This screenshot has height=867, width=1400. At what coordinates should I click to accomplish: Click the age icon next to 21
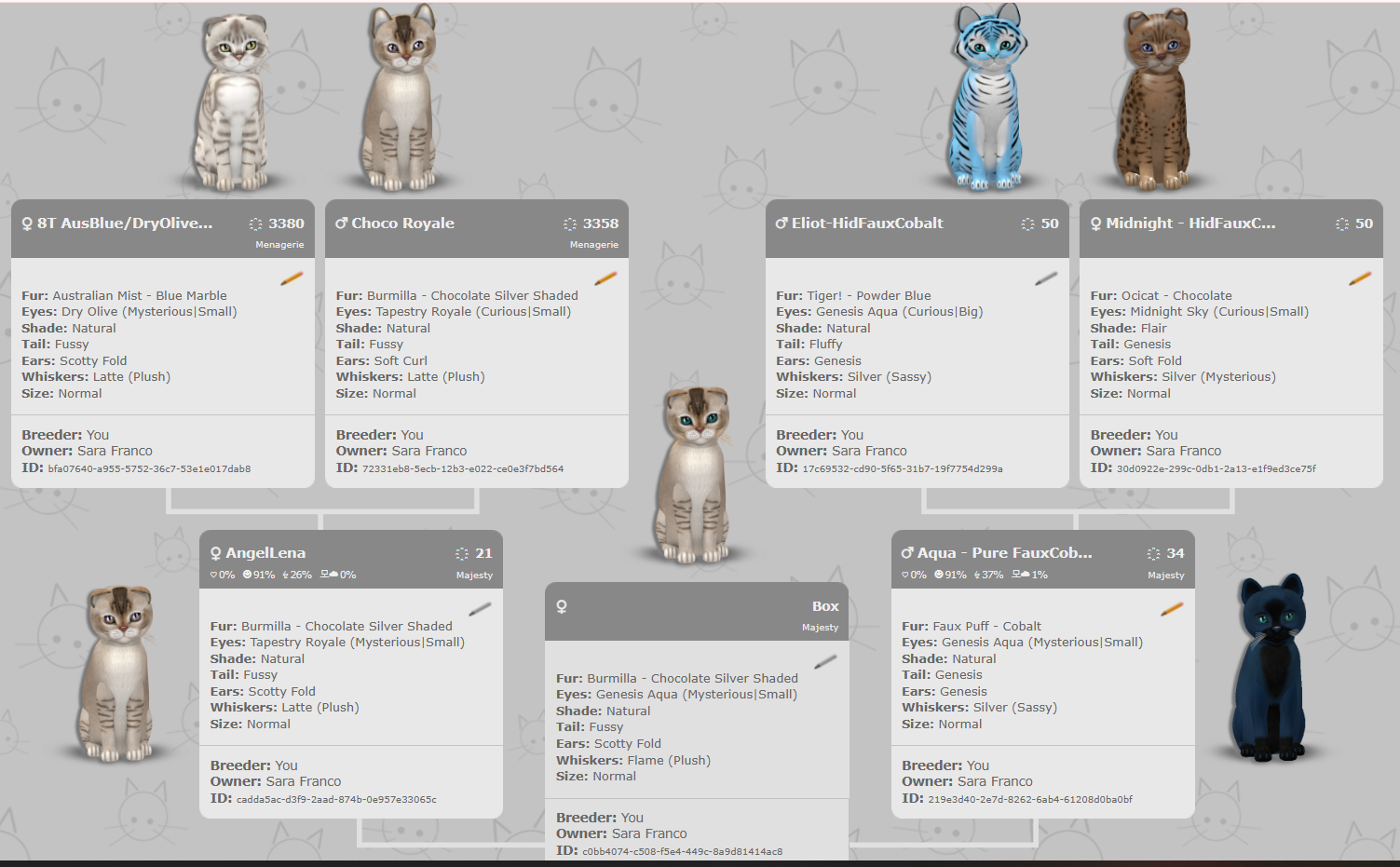tap(462, 553)
